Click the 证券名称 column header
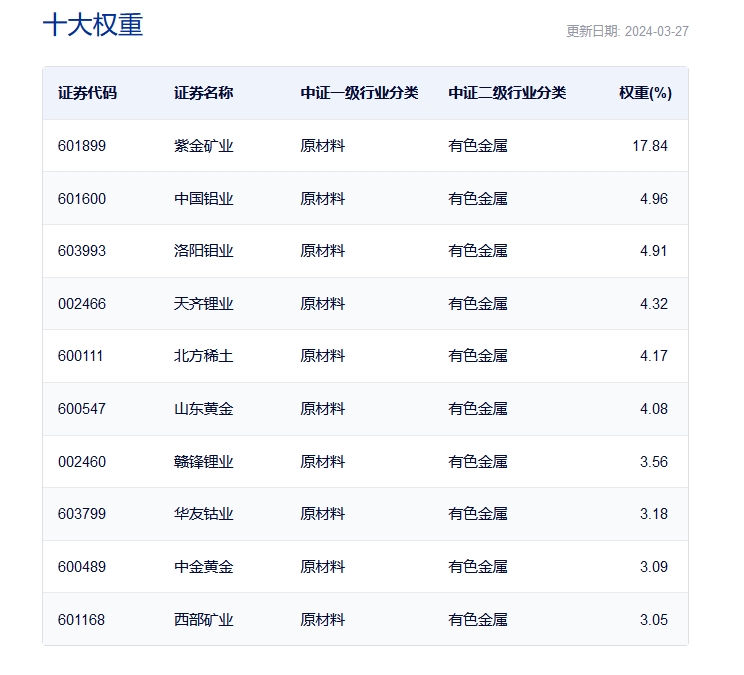Viewport: 744px width, 675px height. [x=204, y=93]
